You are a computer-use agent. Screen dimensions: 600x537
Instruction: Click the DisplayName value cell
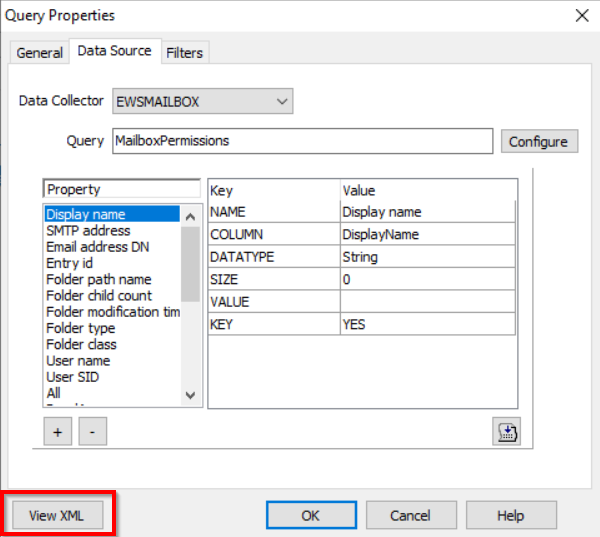[x=428, y=234]
